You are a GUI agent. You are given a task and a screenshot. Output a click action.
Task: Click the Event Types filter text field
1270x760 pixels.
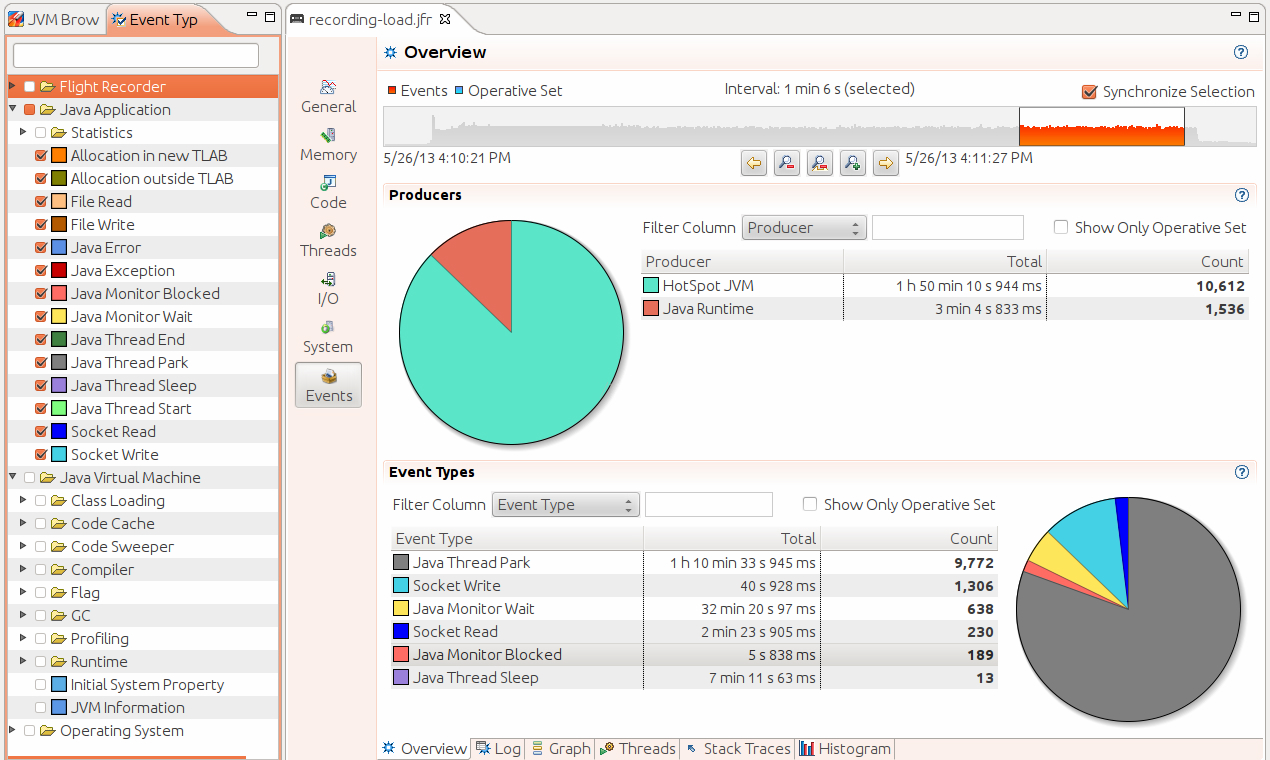pyautogui.click(x=709, y=505)
